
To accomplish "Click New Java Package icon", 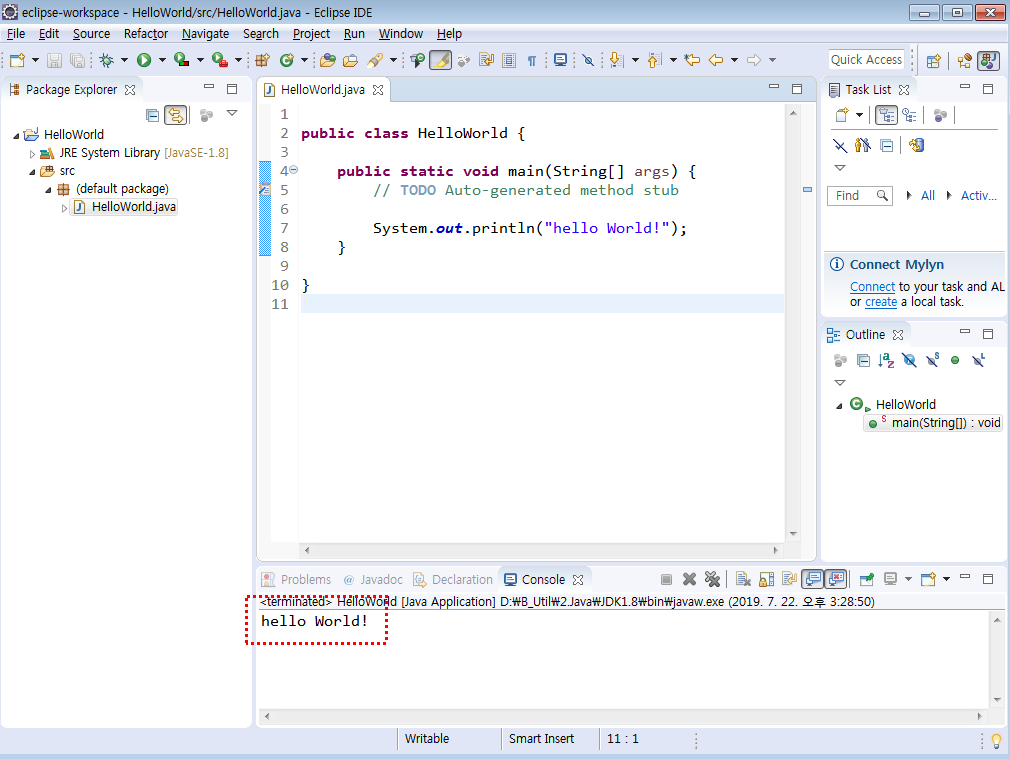I will click(262, 60).
